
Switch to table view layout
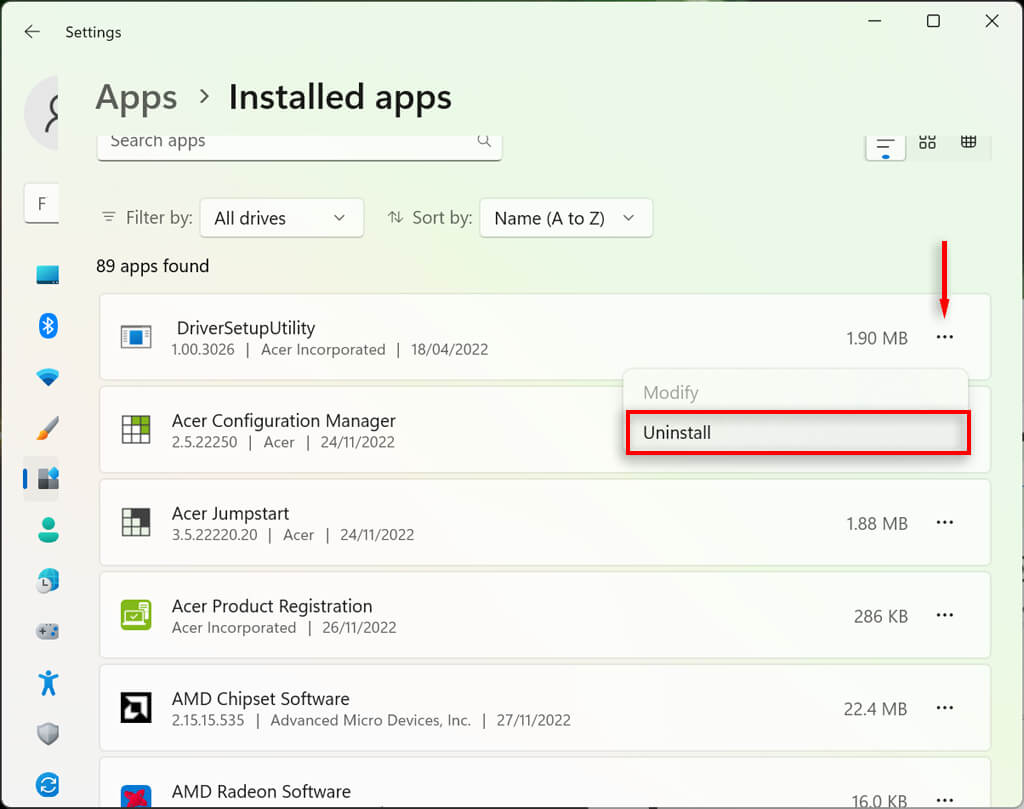[x=968, y=142]
